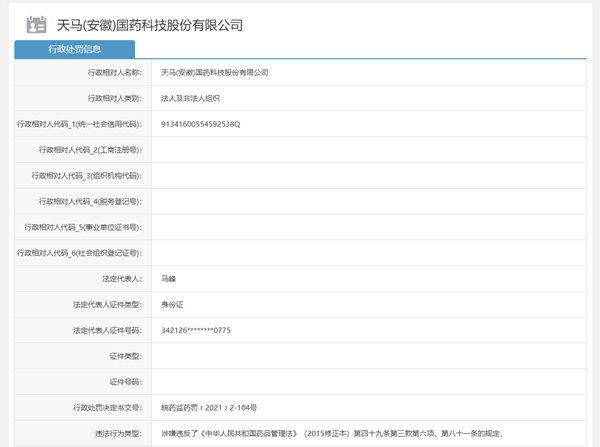Click the 事业单位证书号 label

83,227
